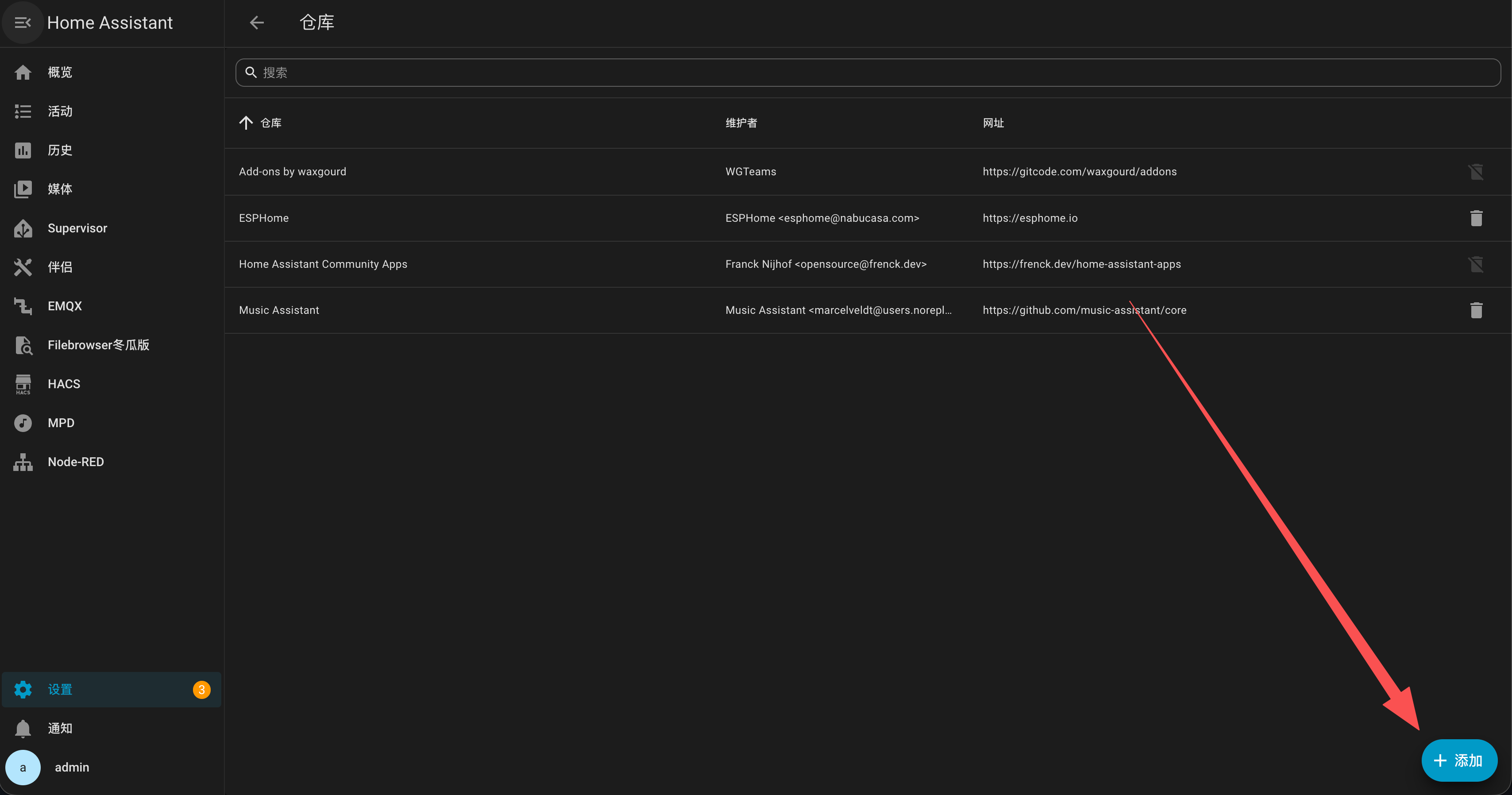Collapse the sidebar with the menu icon

[x=23, y=23]
